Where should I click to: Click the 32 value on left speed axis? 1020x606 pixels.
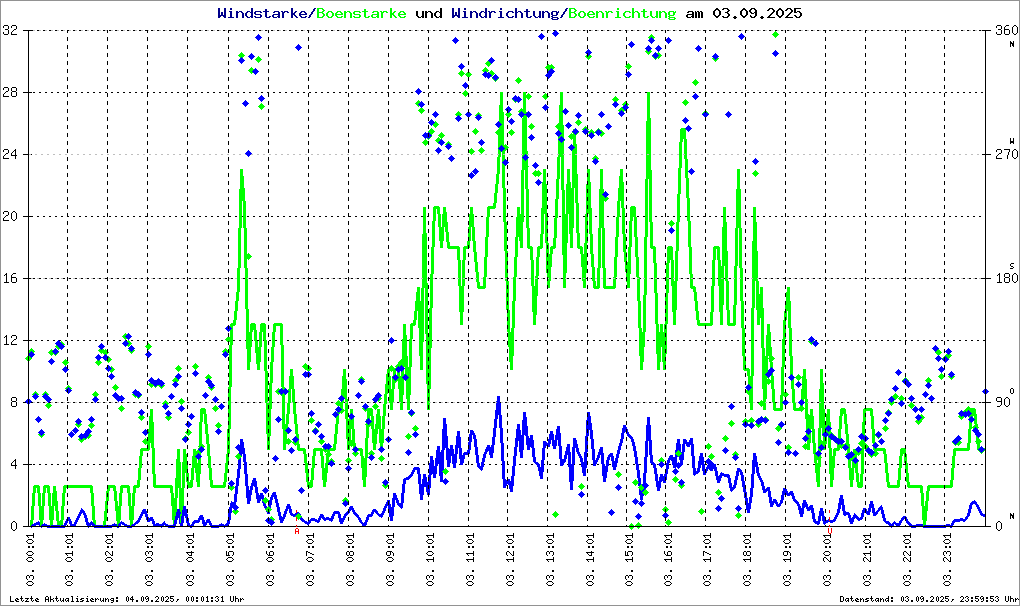[11, 31]
